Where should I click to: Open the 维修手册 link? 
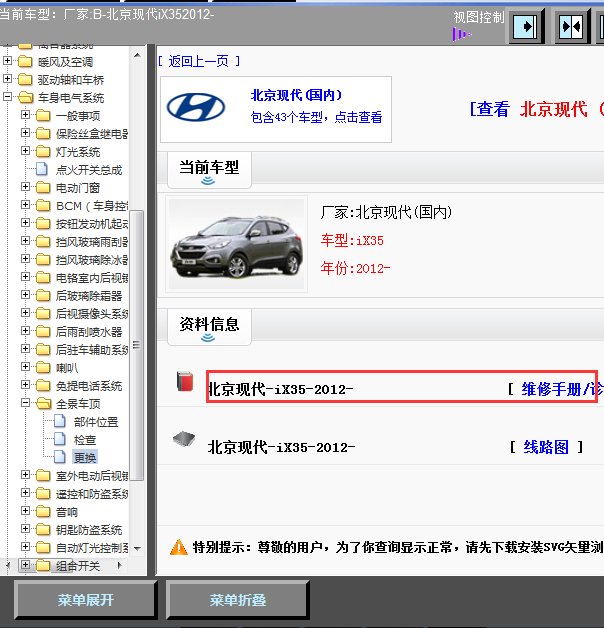coord(562,389)
